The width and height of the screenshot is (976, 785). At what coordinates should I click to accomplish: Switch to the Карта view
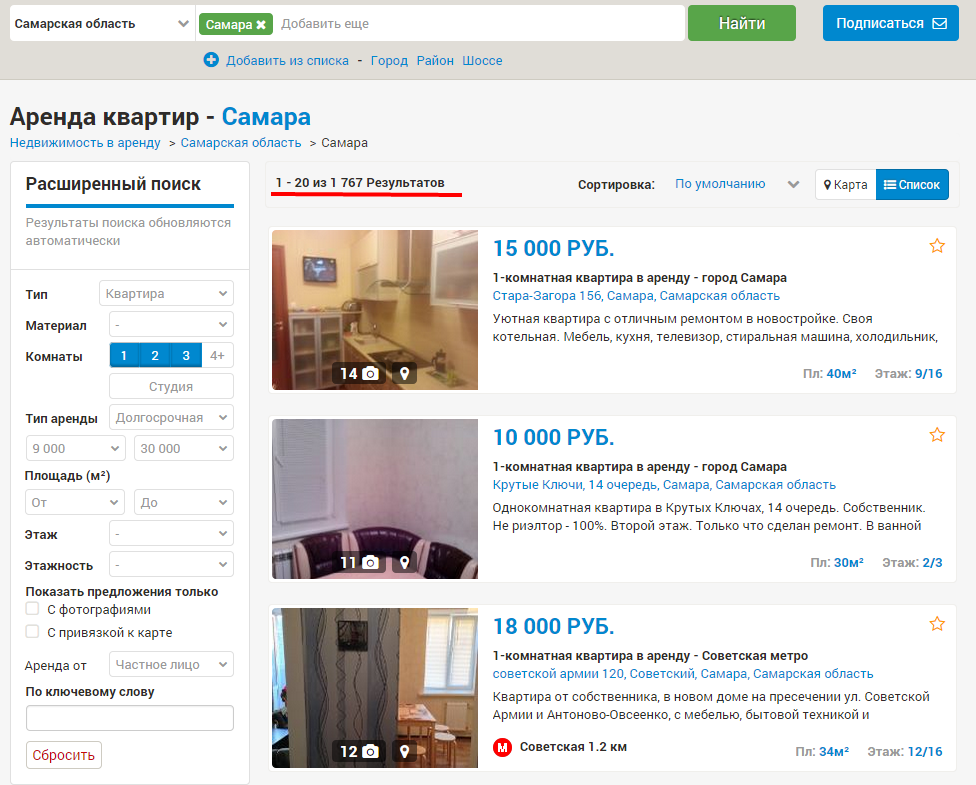point(845,185)
